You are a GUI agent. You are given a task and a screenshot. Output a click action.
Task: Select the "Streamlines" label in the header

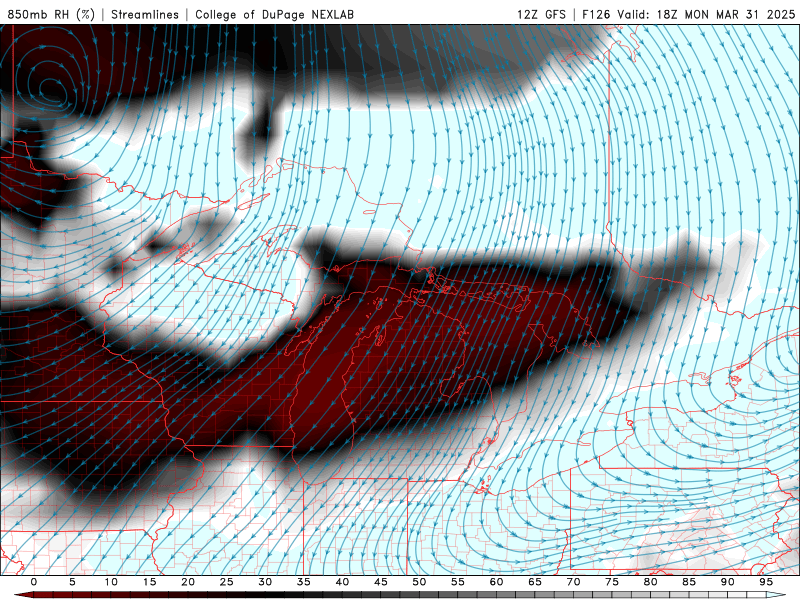tap(145, 14)
